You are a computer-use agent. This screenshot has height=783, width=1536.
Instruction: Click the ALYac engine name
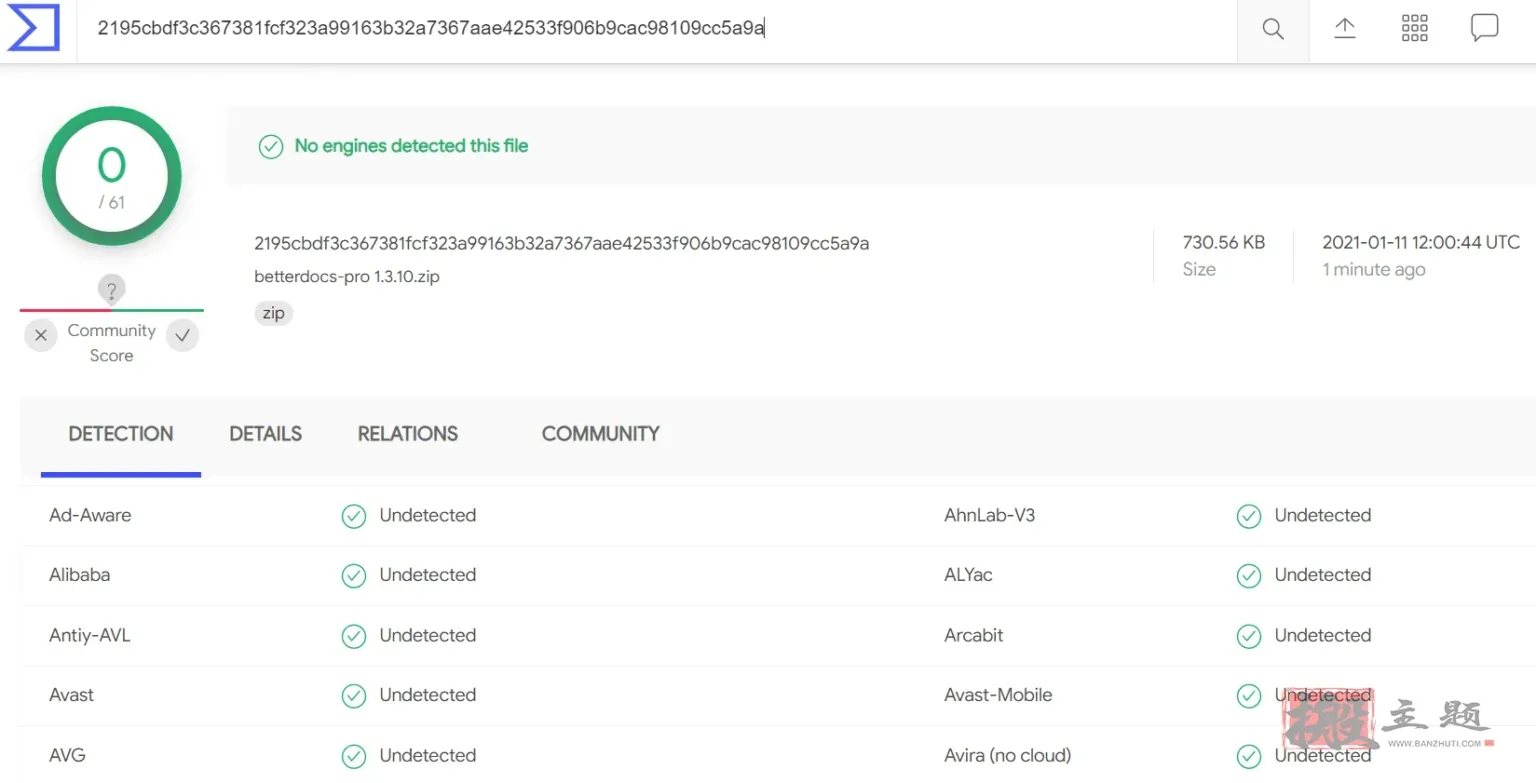point(969,575)
